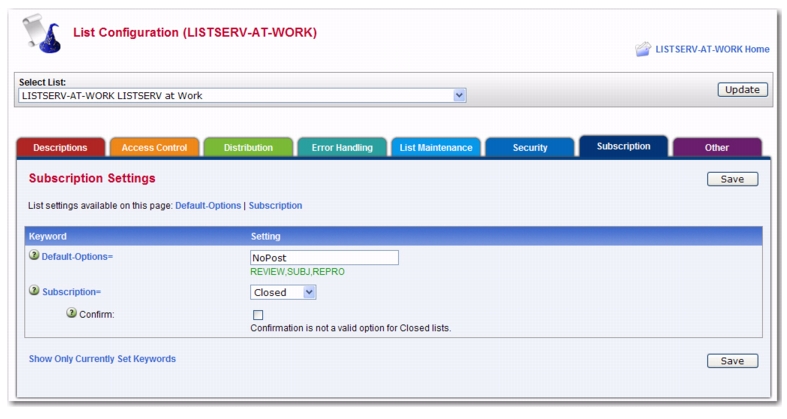Open the Security tab

coord(530,148)
